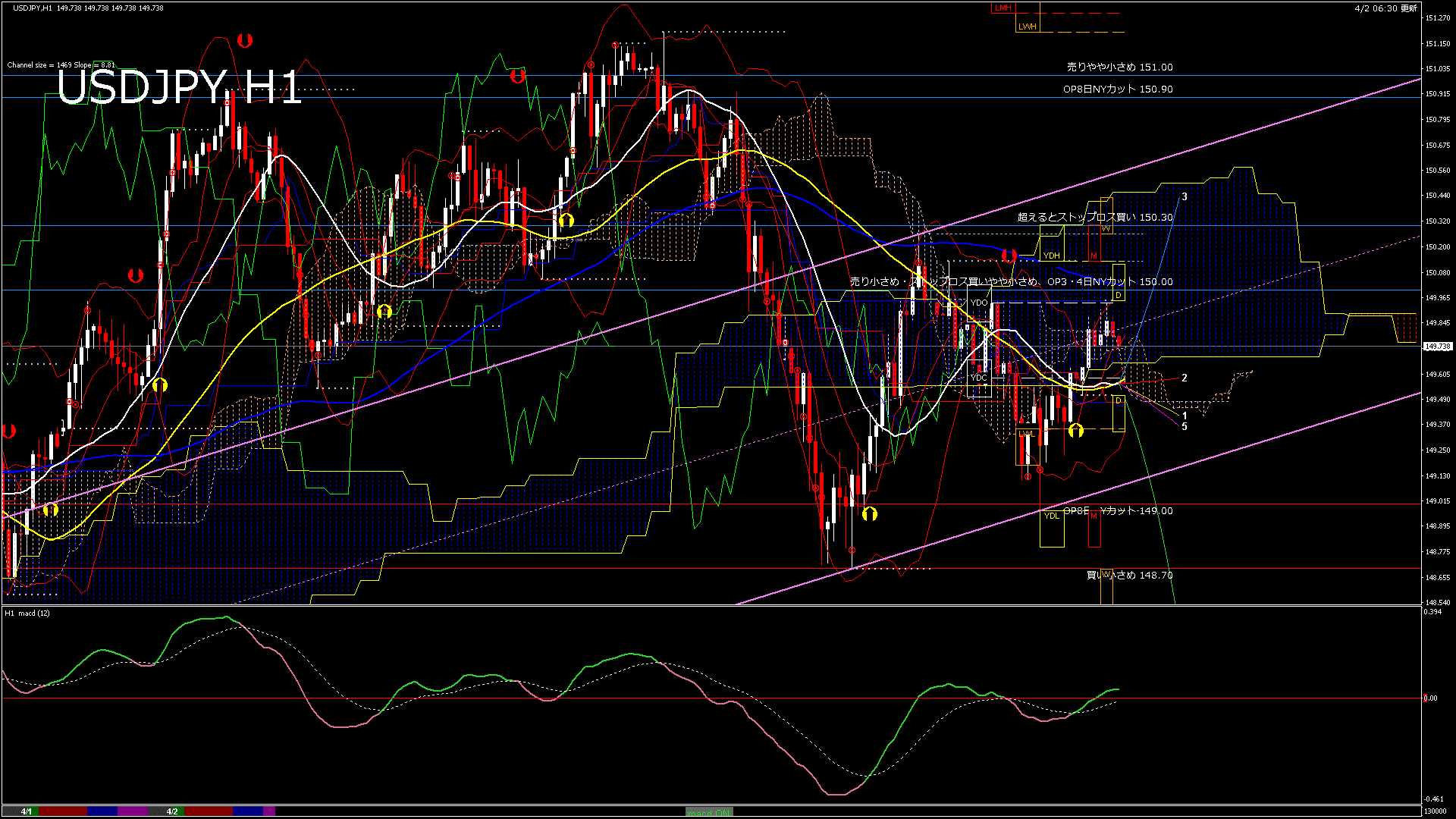Click the USDJPY,H1 quote header text
This screenshot has width=1456, height=819.
88,8
